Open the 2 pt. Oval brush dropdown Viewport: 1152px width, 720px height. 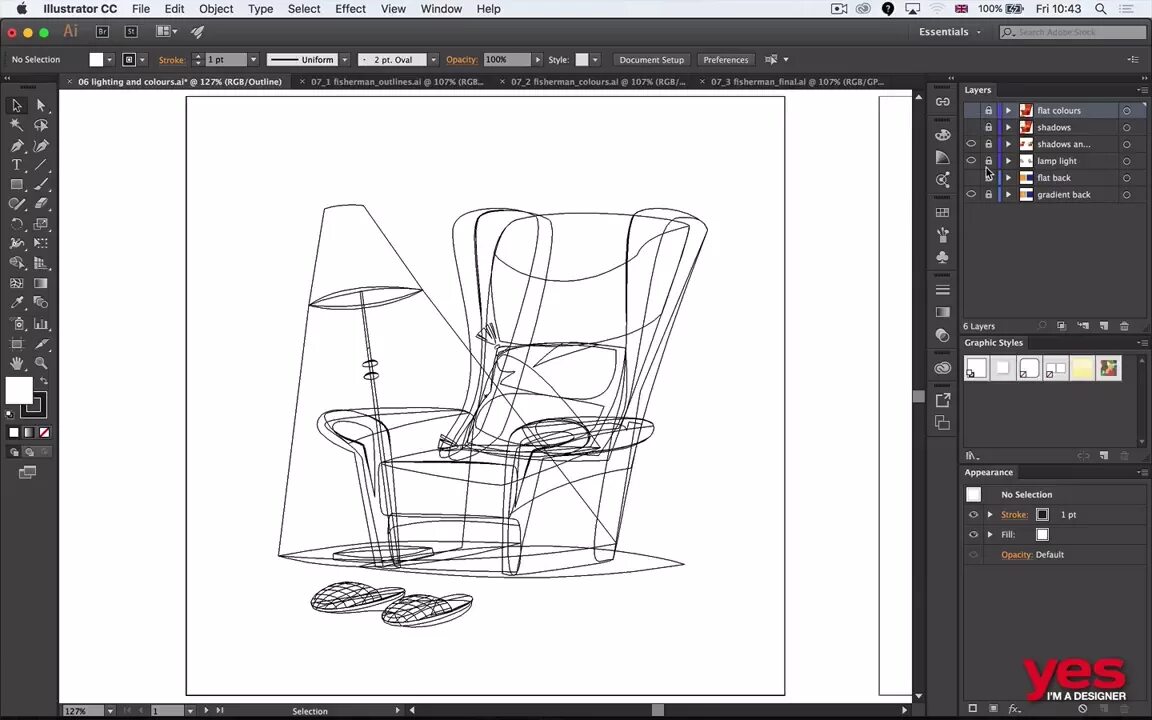click(433, 60)
